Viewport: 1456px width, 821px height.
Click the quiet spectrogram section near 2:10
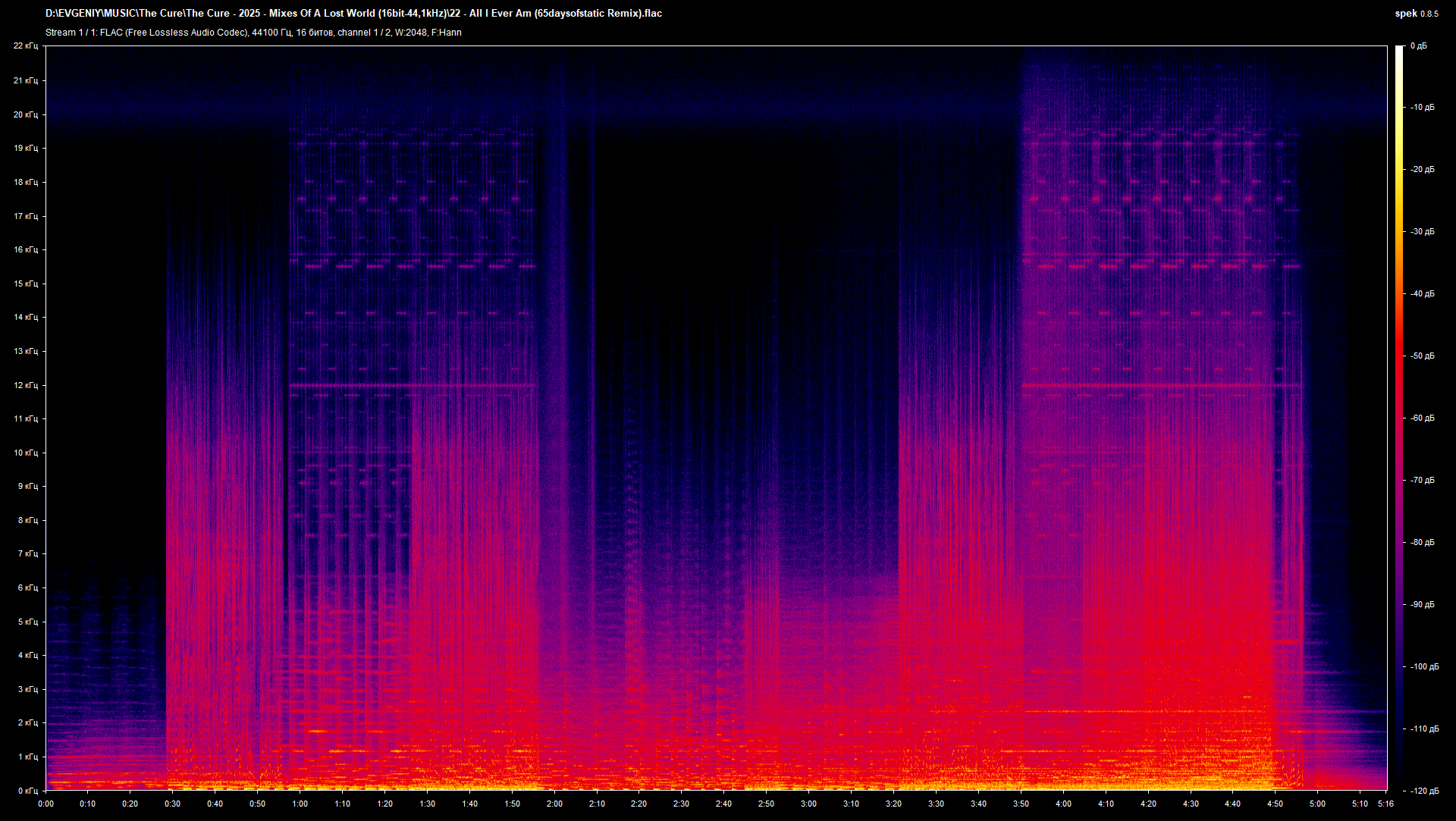(x=599, y=303)
